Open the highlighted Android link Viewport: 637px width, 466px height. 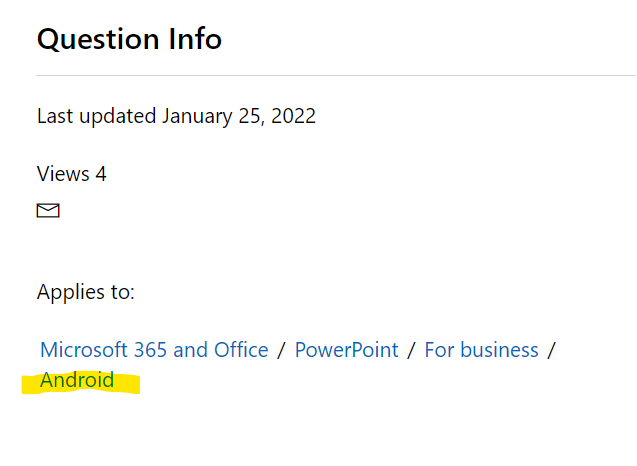pyautogui.click(x=77, y=380)
